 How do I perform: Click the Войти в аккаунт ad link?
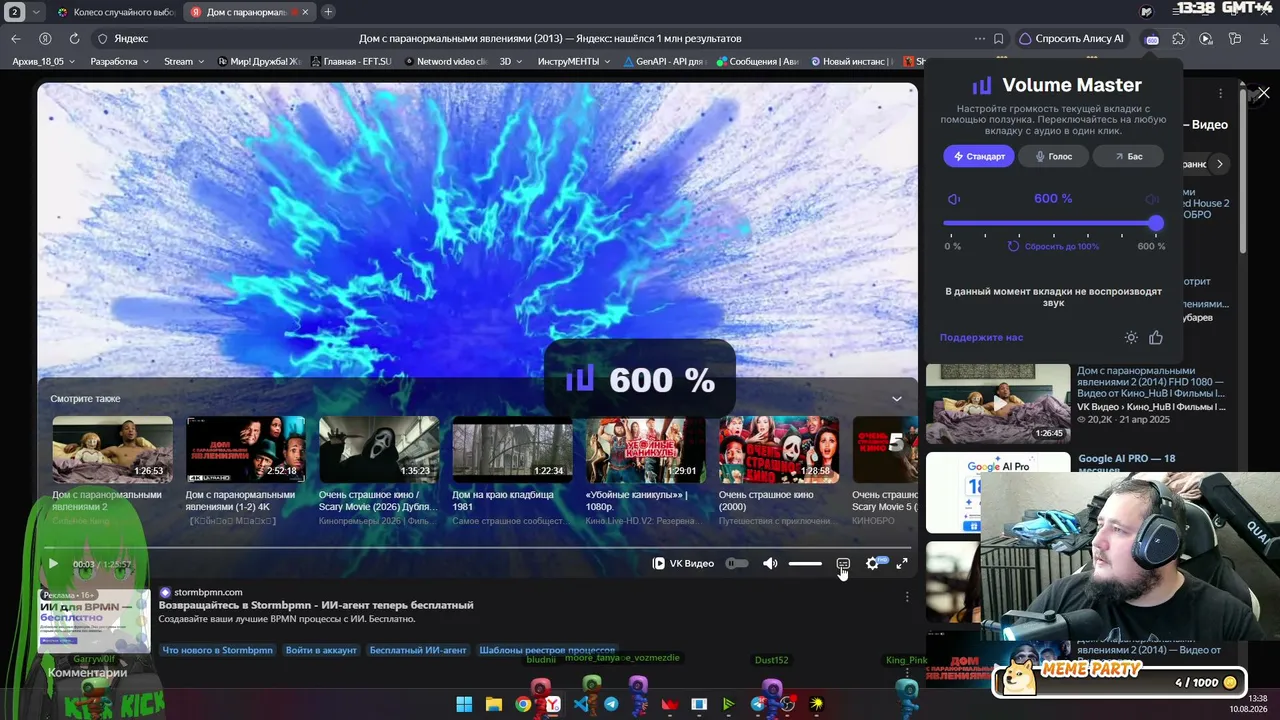(x=321, y=650)
